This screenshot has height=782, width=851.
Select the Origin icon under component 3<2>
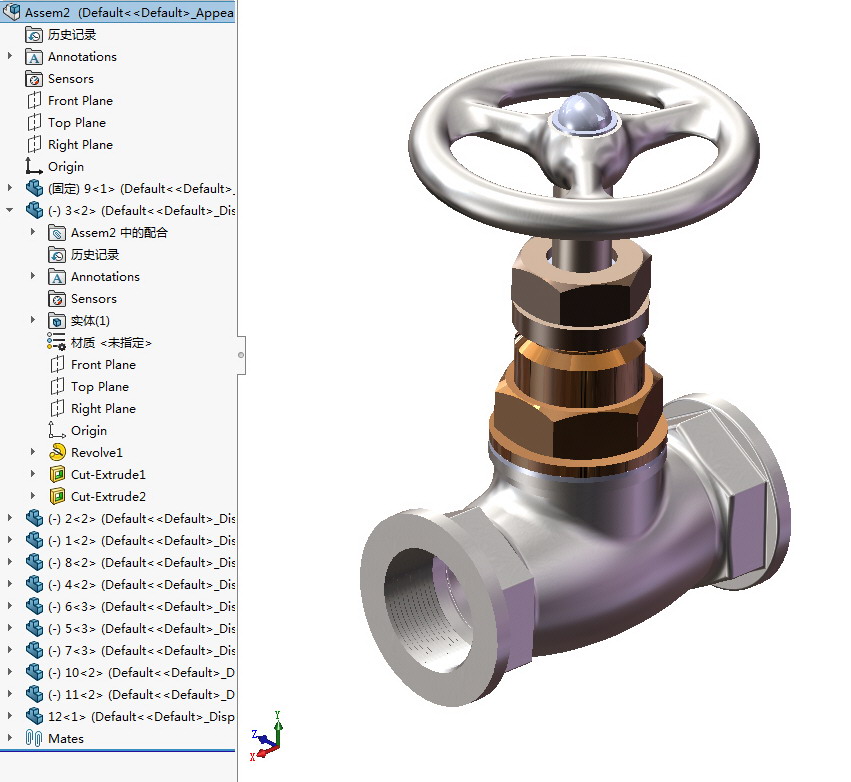point(57,430)
